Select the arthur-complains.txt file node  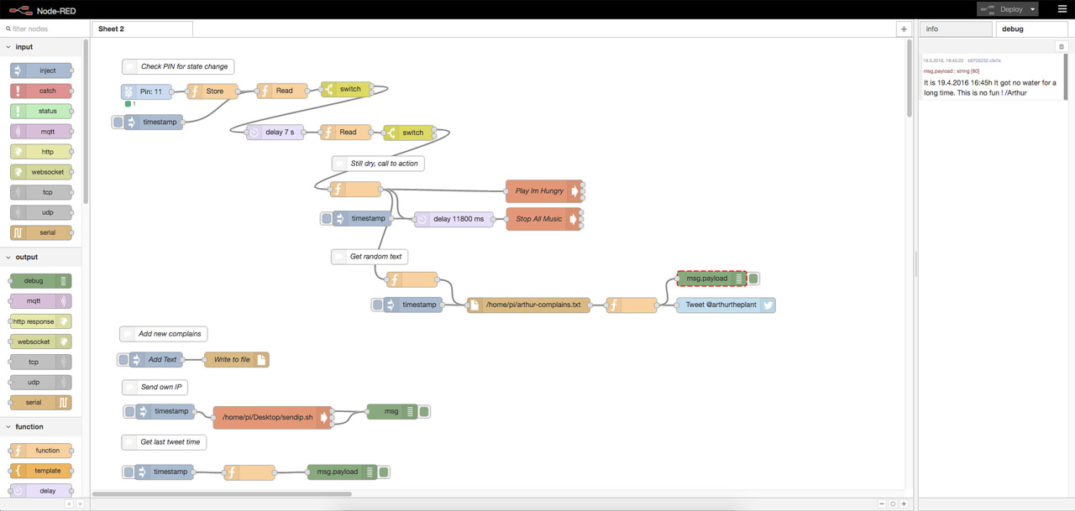coord(528,305)
